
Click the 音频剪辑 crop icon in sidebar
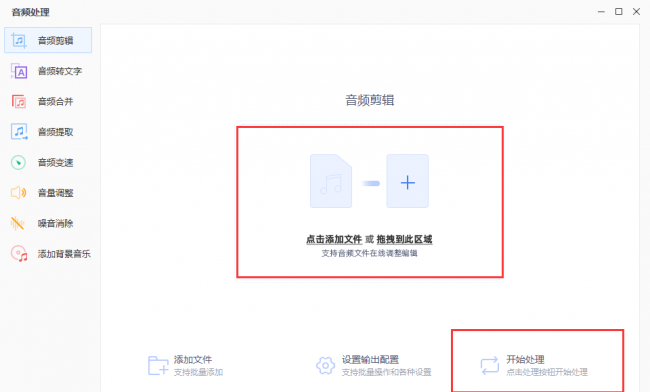[x=19, y=41]
